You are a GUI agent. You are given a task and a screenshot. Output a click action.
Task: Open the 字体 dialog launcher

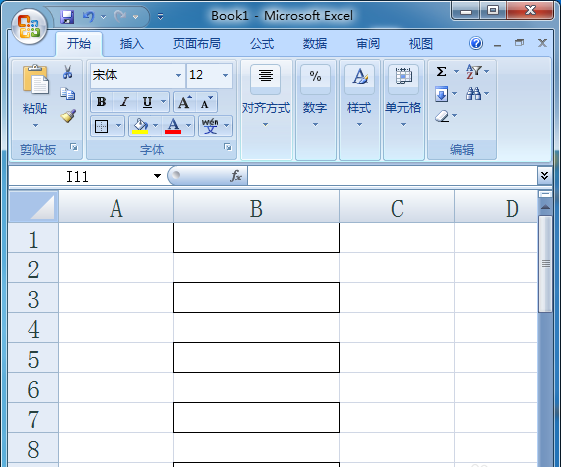coord(228,147)
